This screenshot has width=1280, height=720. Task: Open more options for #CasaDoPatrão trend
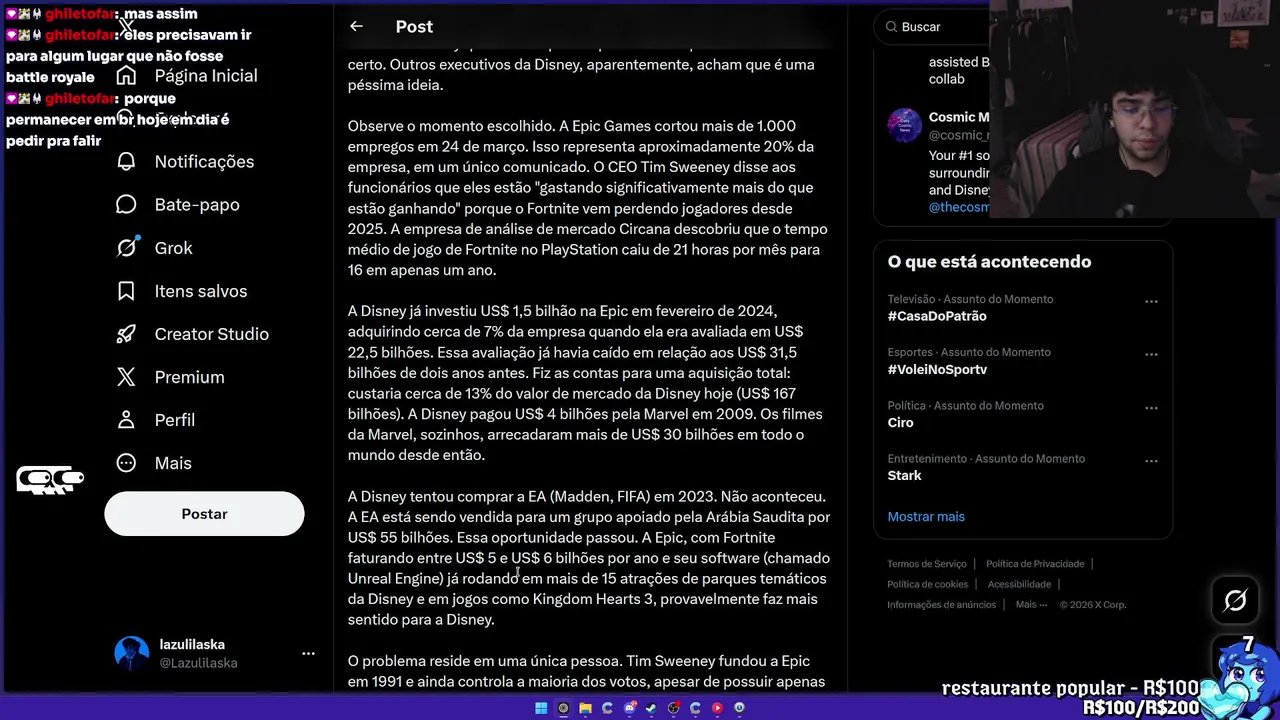click(1151, 301)
